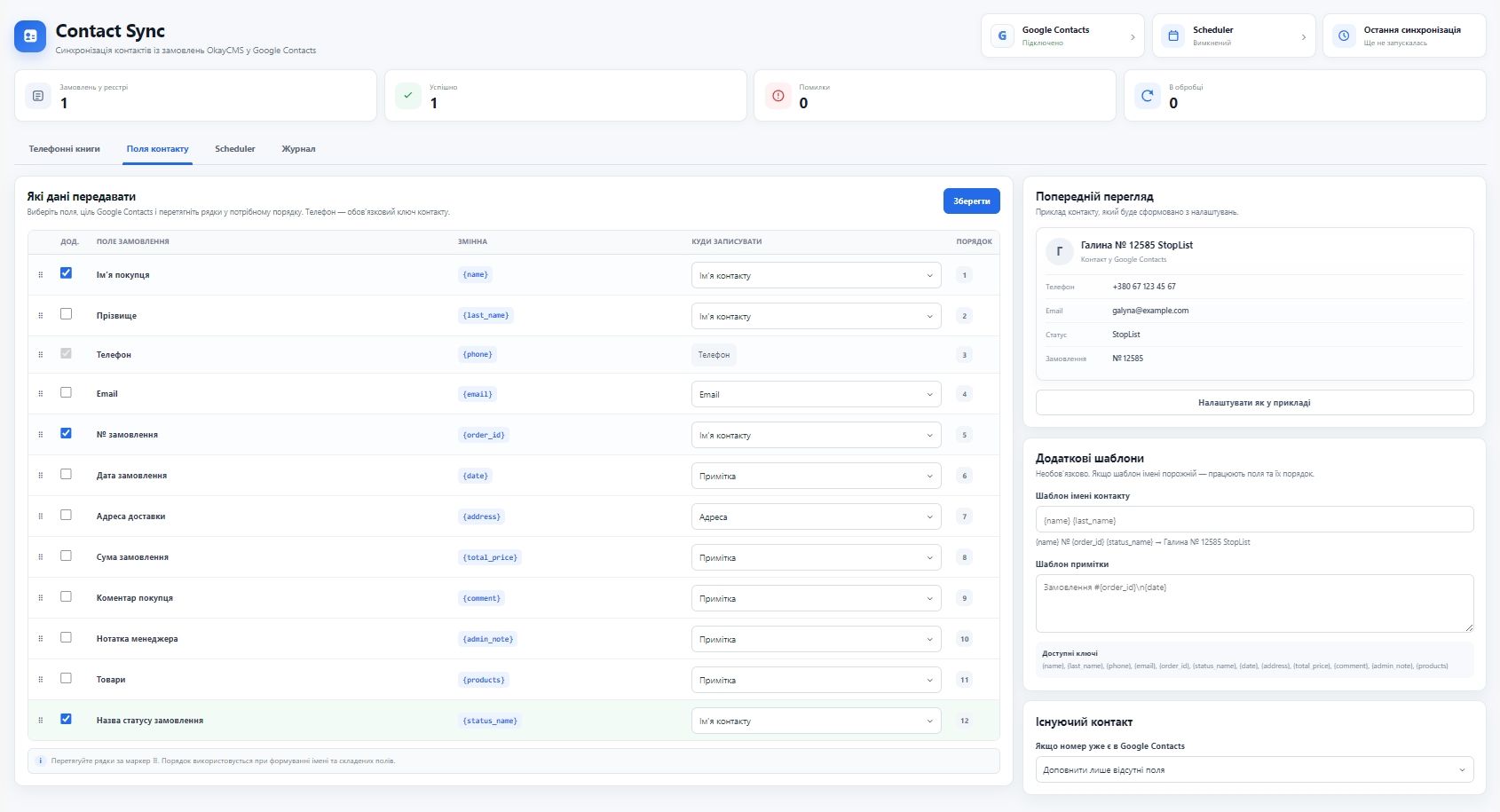Click the drag handle of Ім'я покупця row
This screenshot has width=1500, height=812.
click(x=41, y=275)
